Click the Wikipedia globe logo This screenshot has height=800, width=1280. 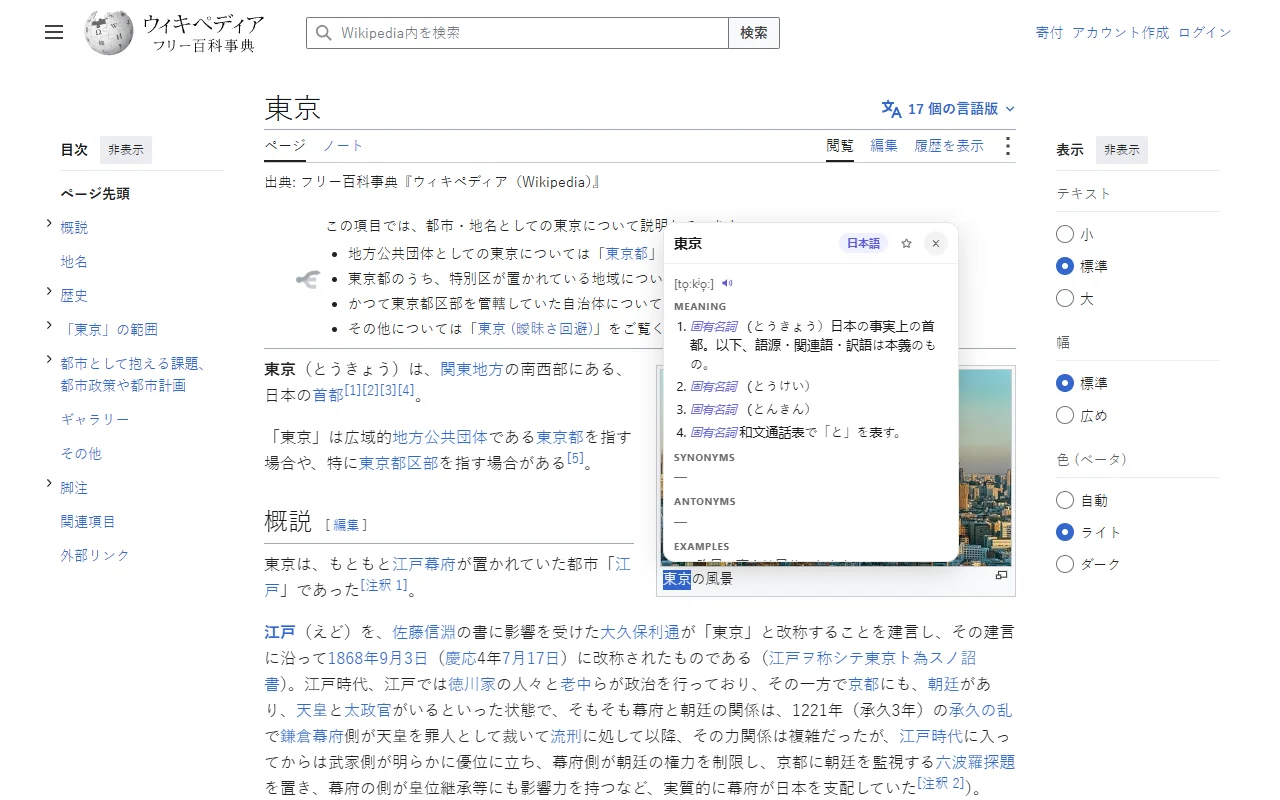tap(109, 33)
